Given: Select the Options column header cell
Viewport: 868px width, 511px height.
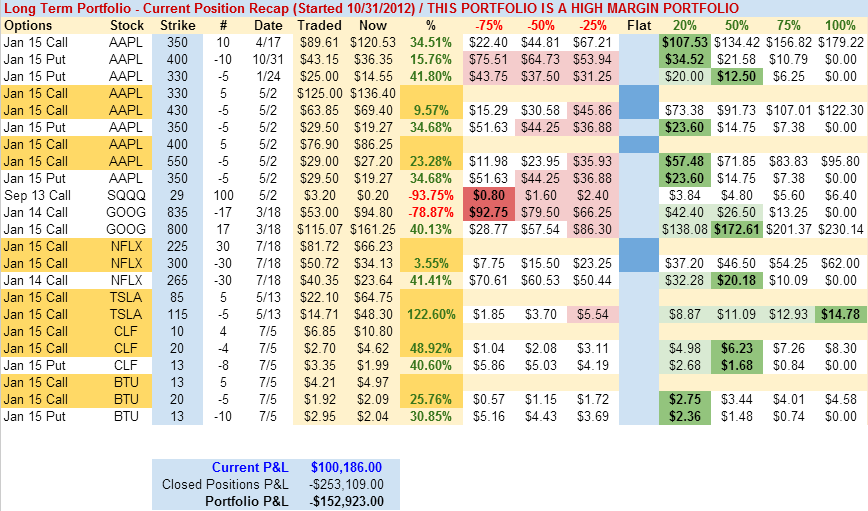Looking at the screenshot, I should tap(28, 24).
